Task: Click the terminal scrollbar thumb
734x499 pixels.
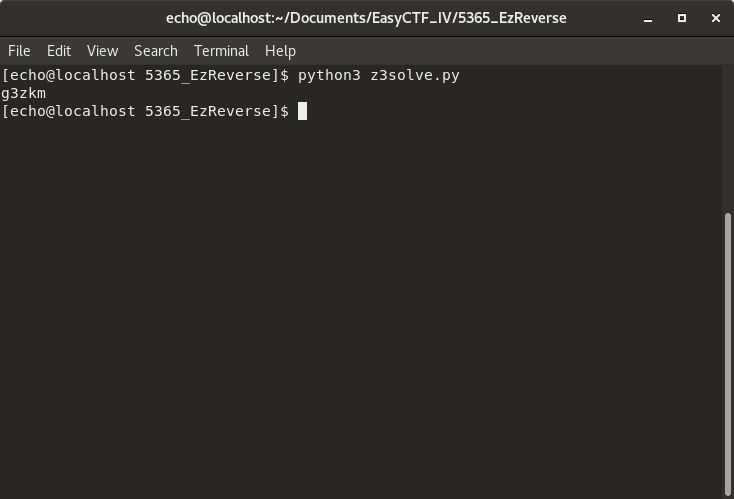Action: pos(727,350)
